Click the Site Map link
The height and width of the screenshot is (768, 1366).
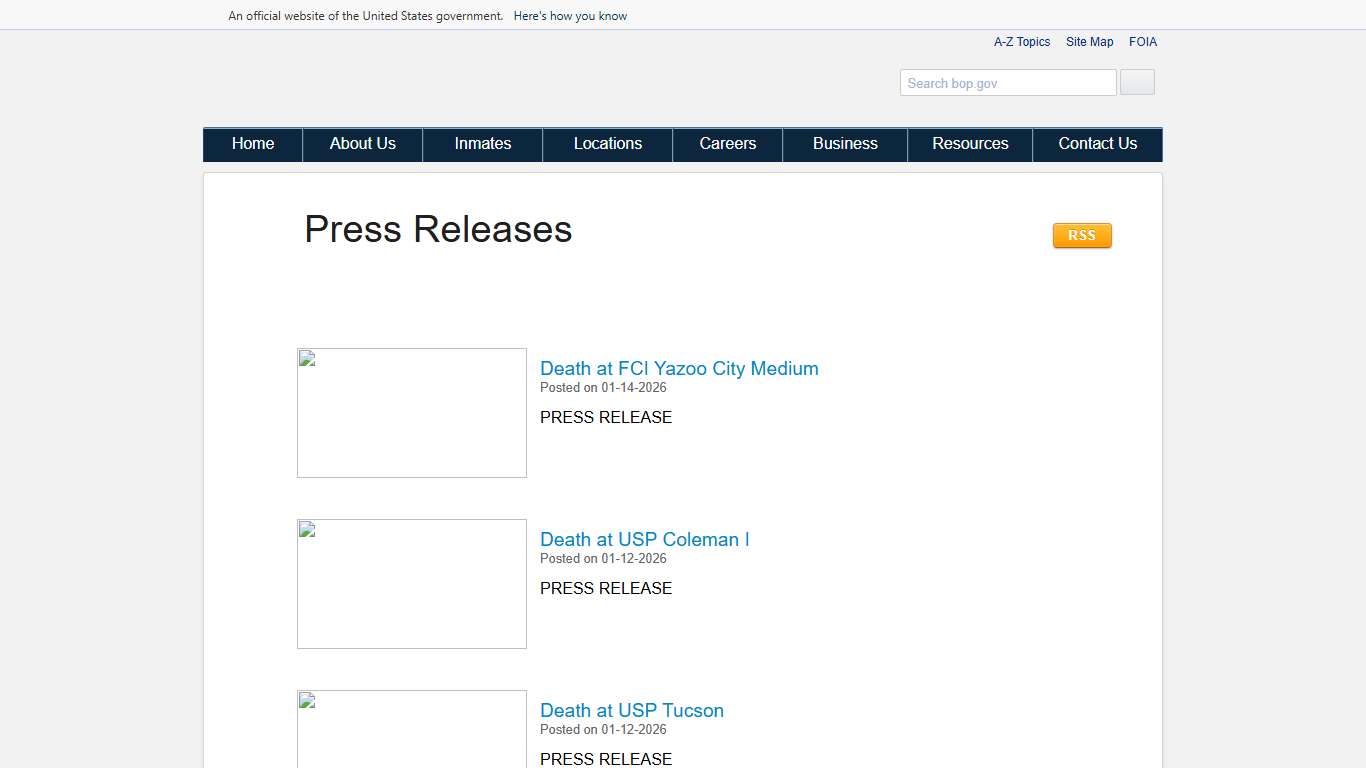click(x=1089, y=41)
